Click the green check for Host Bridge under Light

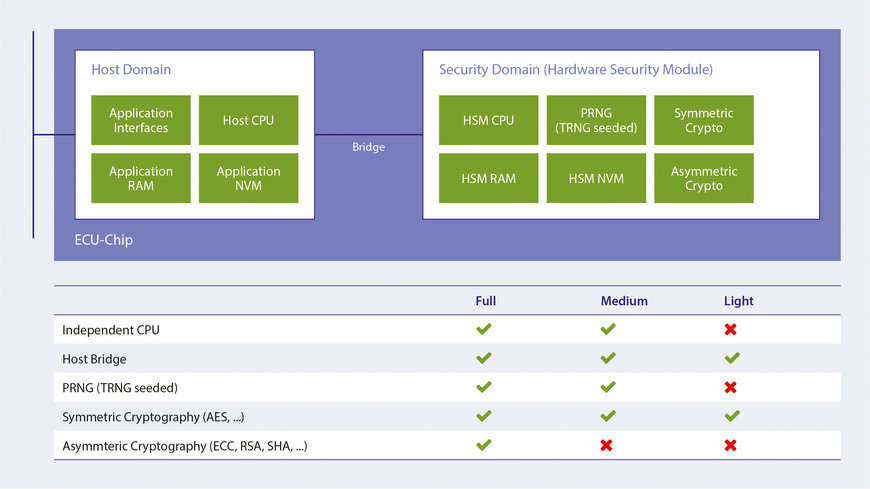pyautogui.click(x=731, y=358)
